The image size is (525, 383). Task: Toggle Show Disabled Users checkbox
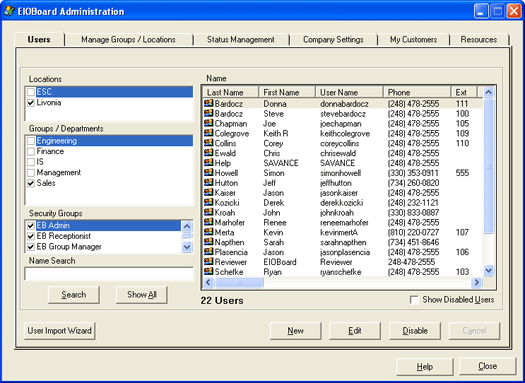coord(414,300)
